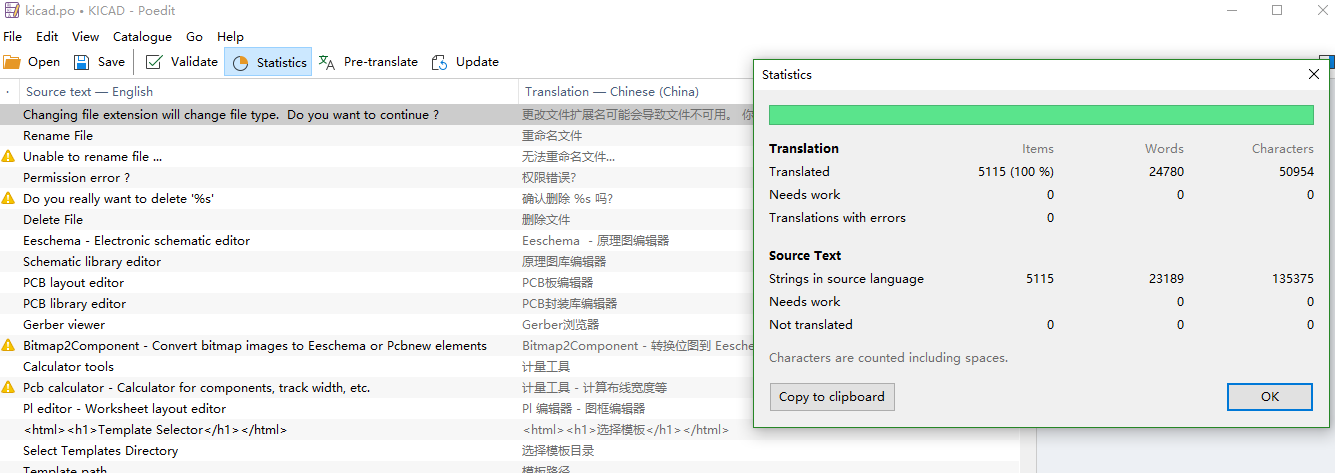Open the File menu
1335x473 pixels.
12,37
